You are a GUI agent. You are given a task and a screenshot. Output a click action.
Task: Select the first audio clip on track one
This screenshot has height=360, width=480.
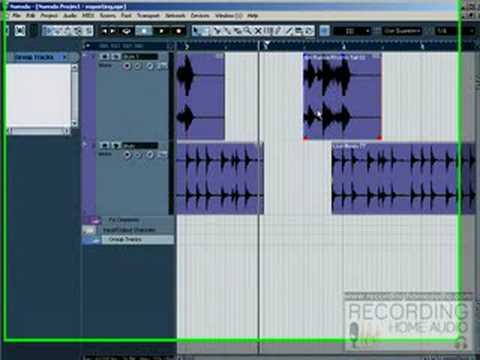click(200, 96)
